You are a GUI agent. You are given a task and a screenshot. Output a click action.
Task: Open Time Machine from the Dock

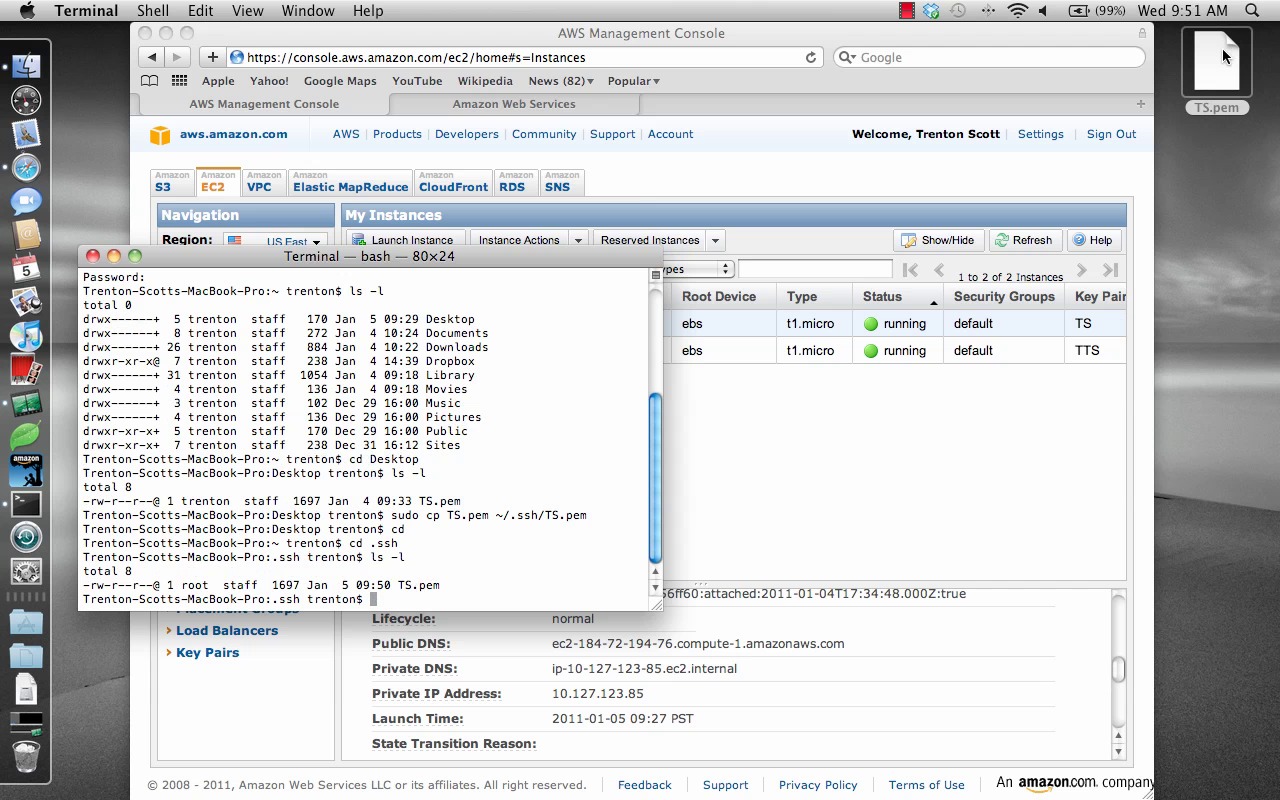[26, 538]
